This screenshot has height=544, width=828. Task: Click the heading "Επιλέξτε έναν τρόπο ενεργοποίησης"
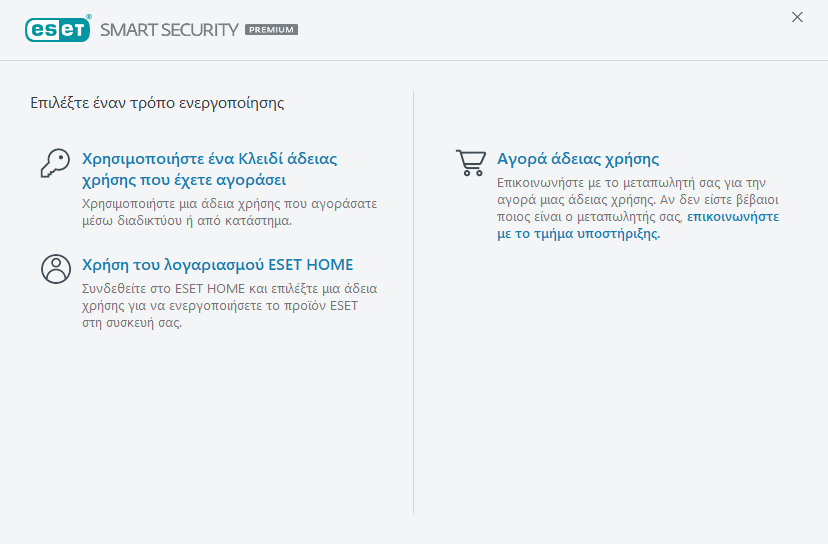tap(157, 103)
